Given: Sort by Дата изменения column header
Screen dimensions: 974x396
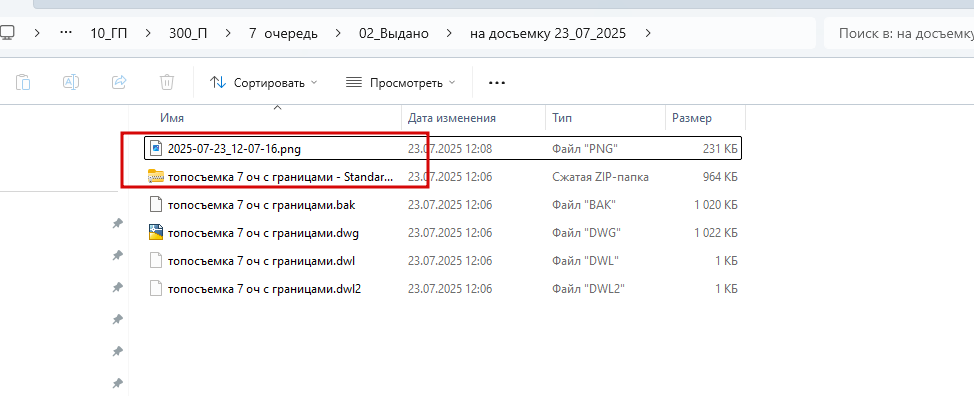Looking at the screenshot, I should tap(452, 118).
